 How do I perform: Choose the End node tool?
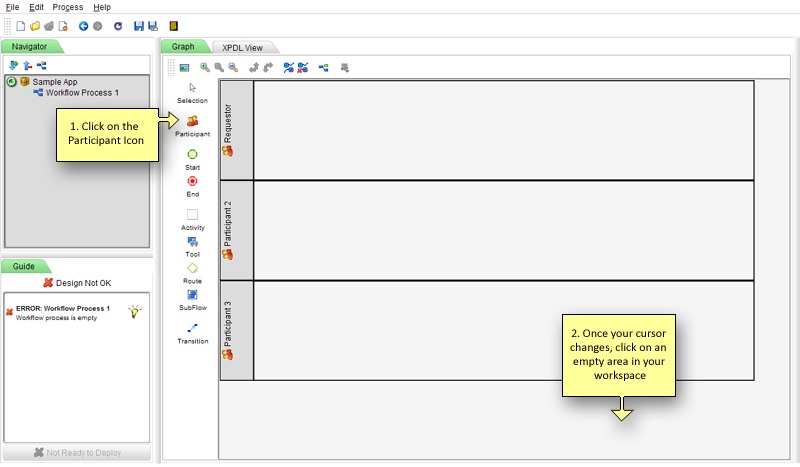tap(192, 181)
